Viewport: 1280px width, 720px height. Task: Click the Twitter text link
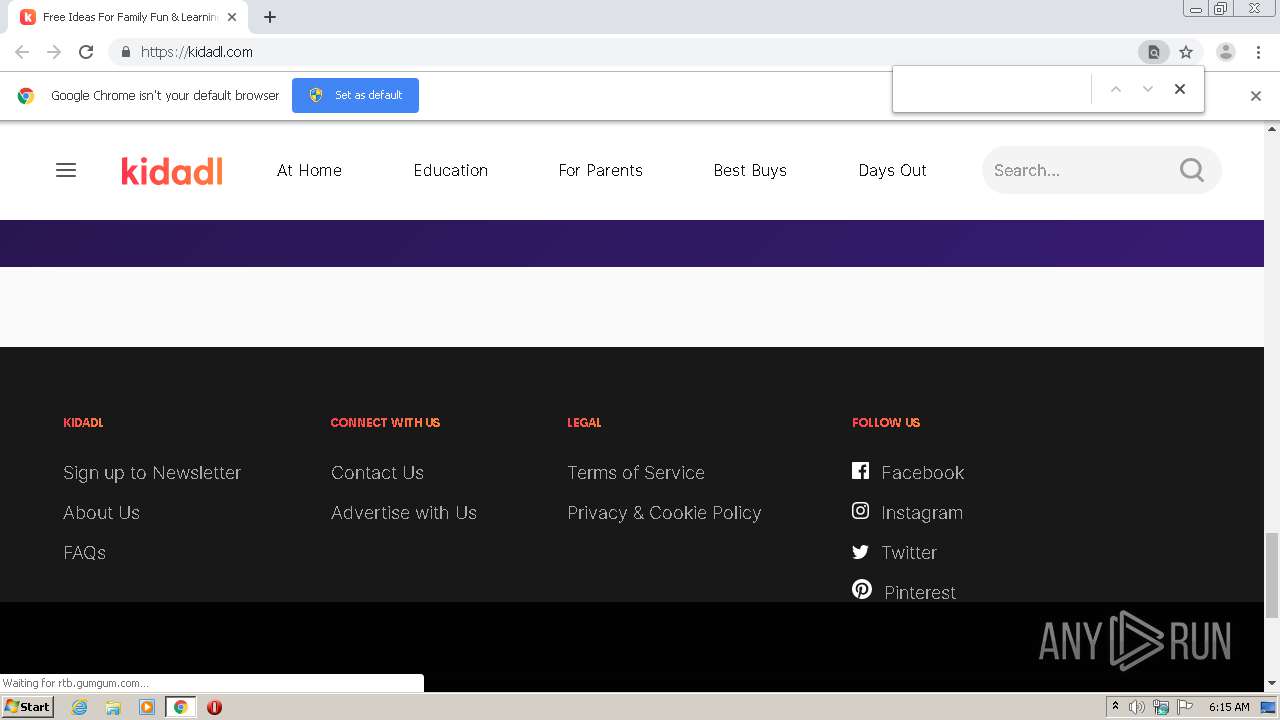909,552
